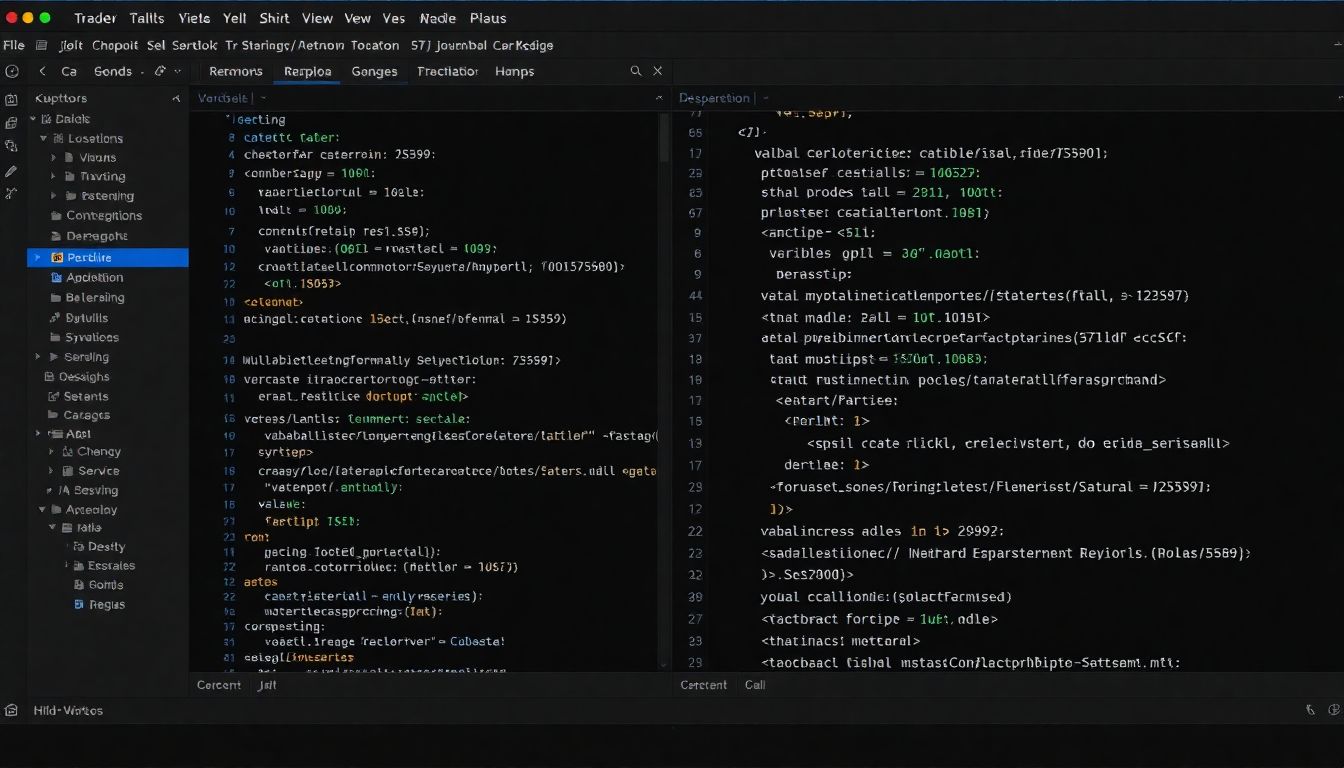Screen dimensions: 1344x768
Task: Switch to the Remons tab
Action: (235, 71)
